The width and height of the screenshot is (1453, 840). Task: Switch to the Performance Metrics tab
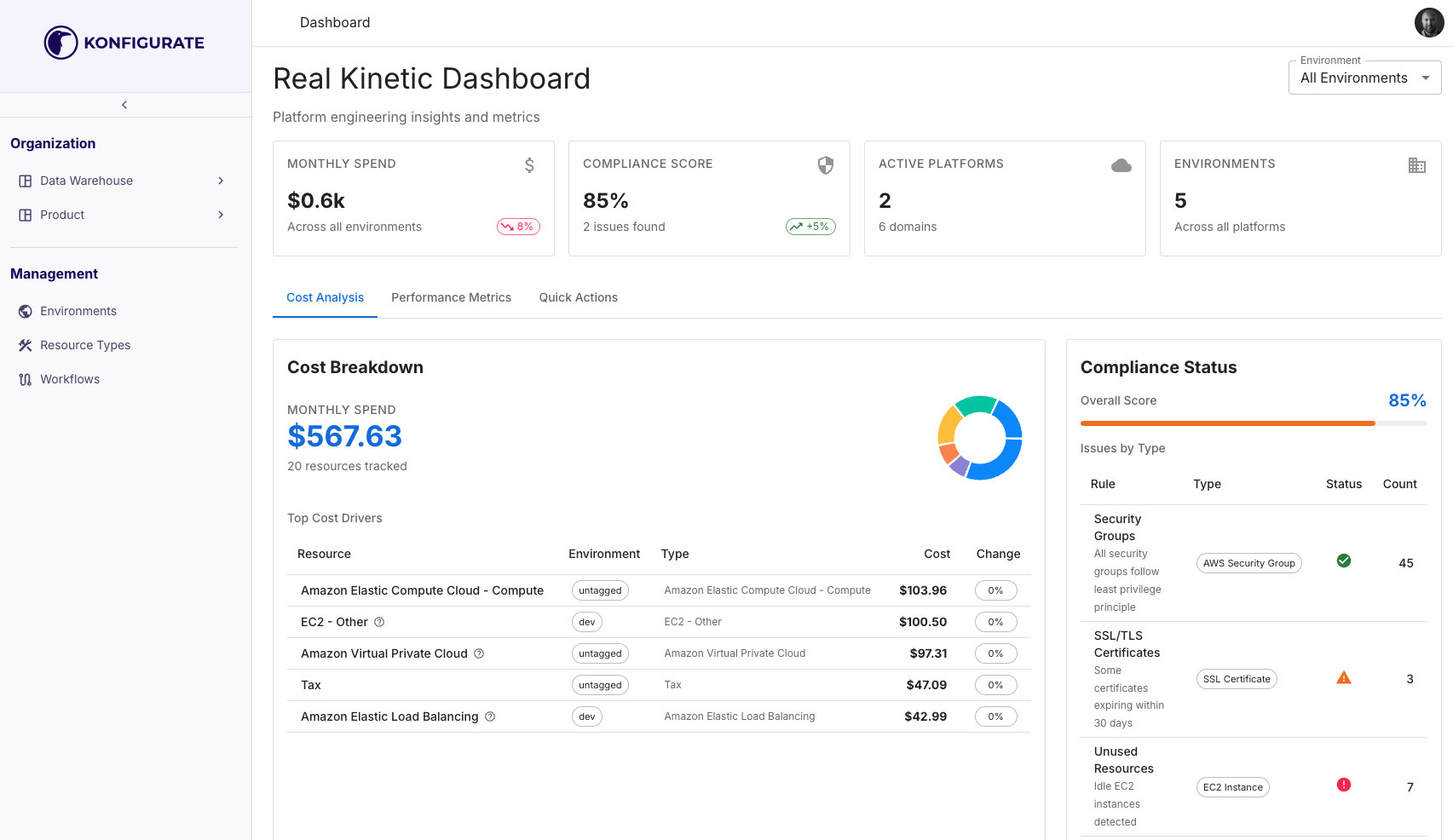tap(452, 297)
